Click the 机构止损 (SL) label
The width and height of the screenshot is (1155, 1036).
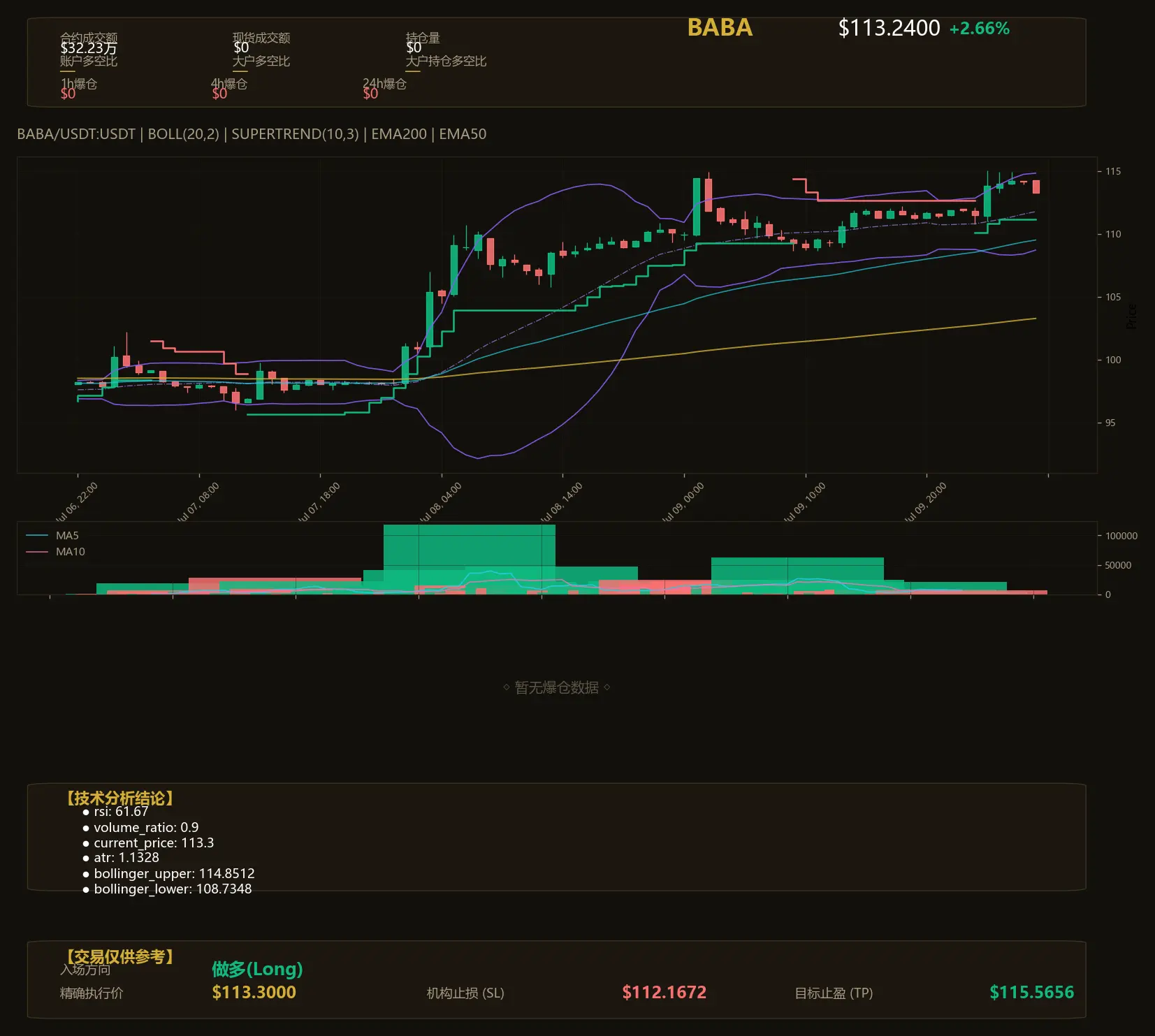(x=465, y=993)
